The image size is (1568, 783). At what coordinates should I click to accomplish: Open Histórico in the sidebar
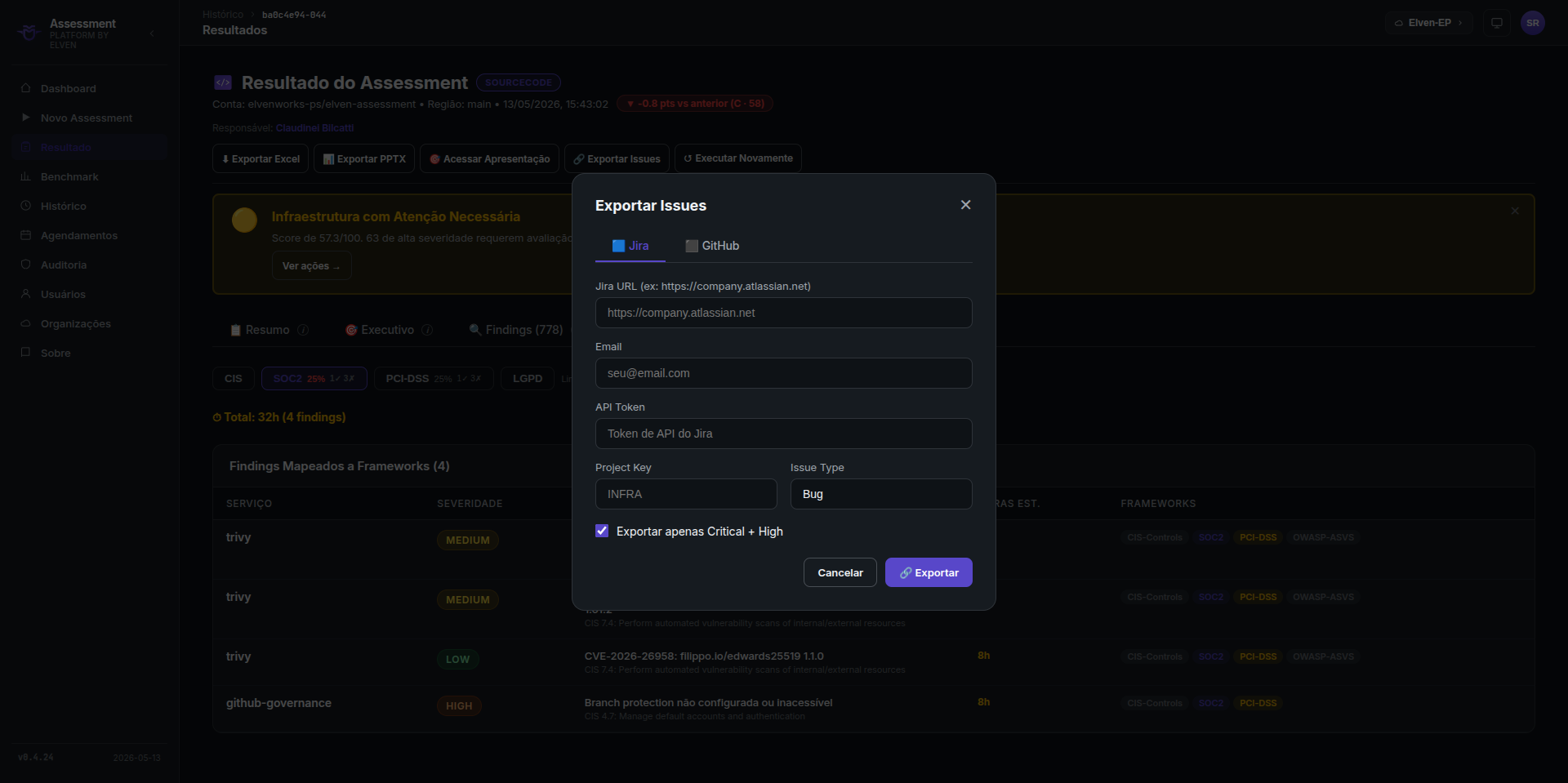(x=90, y=206)
